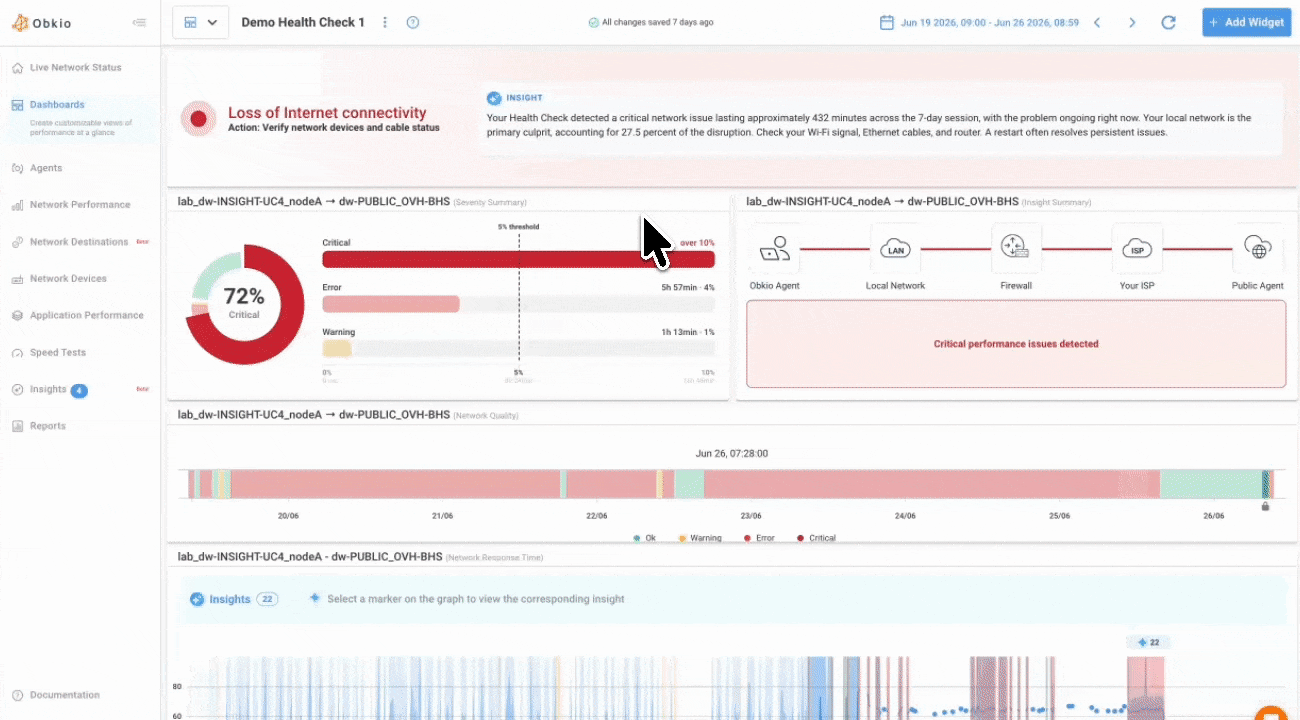Click the help question mark icon
Viewport: 1300px width, 720px height.
[x=413, y=22]
